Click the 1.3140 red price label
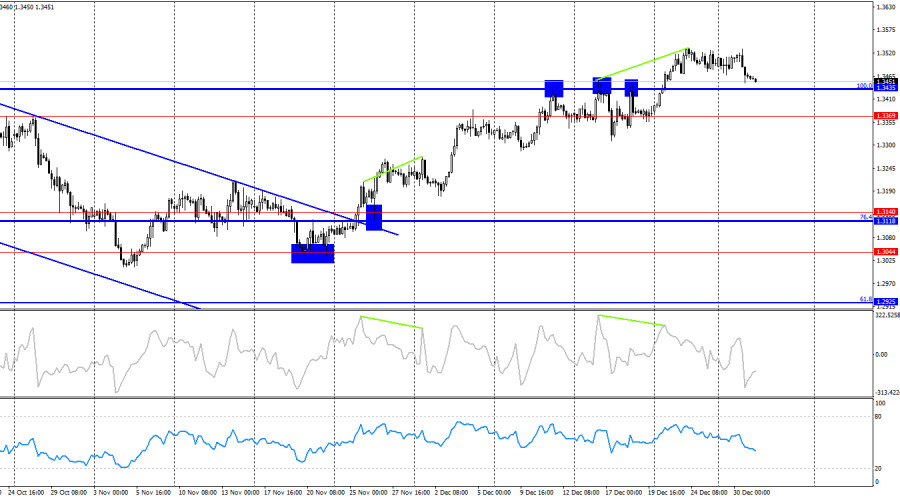The image size is (900, 500). [884, 212]
